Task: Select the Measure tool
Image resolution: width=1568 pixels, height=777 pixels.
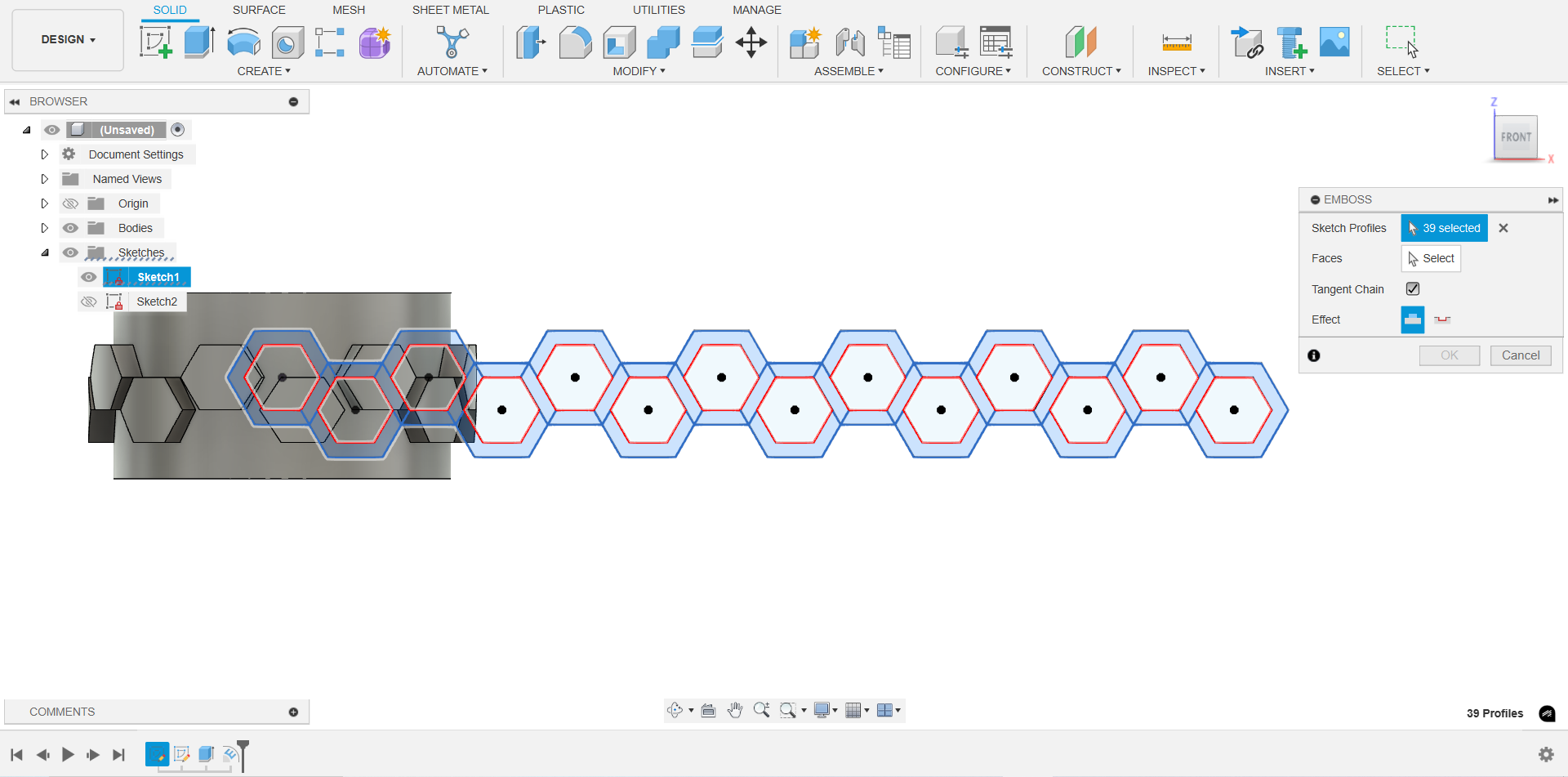Action: coord(1177,42)
